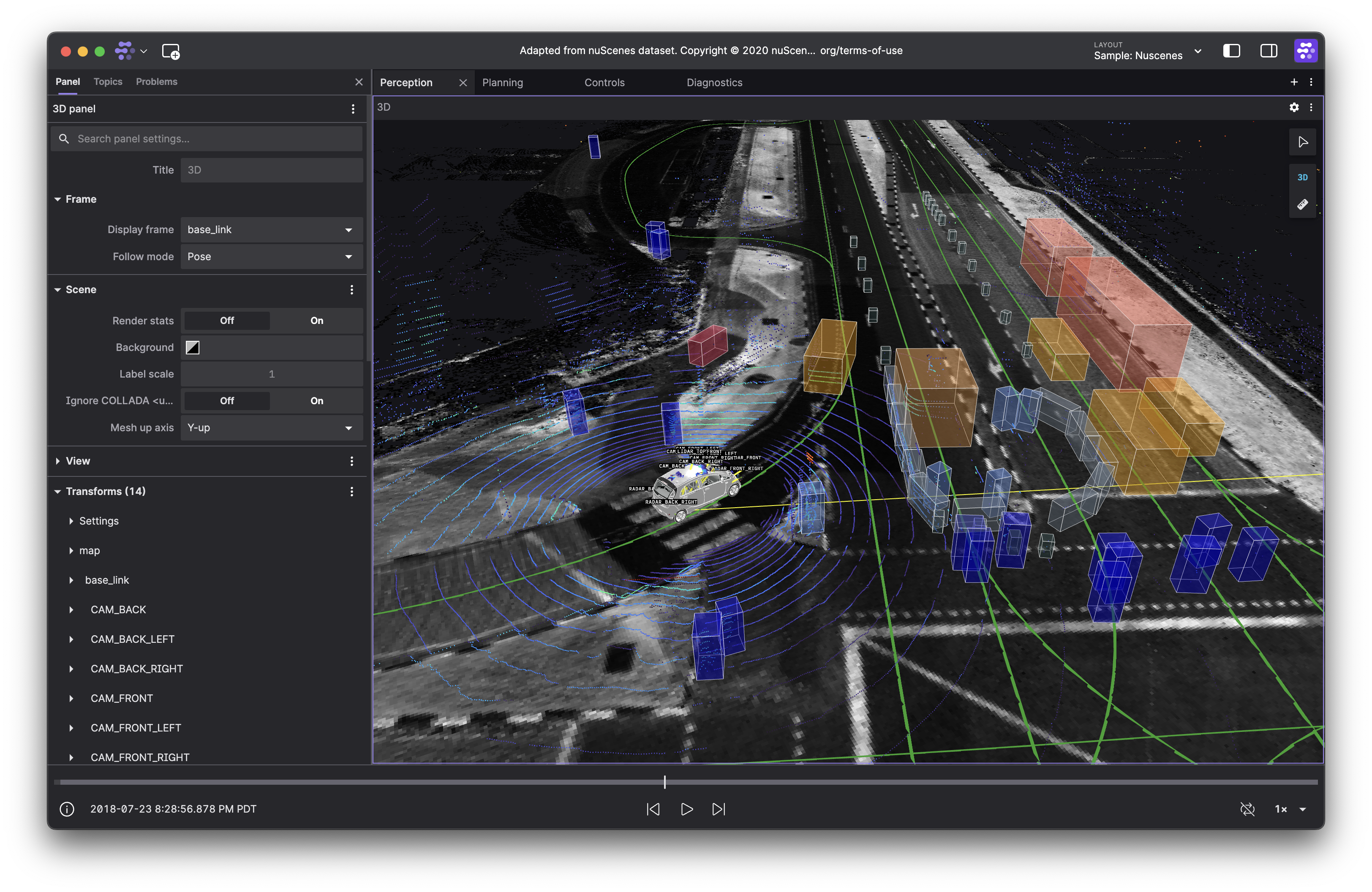Switch to 3D camera view toggle
Image resolution: width=1372 pixels, height=892 pixels.
[x=1302, y=177]
